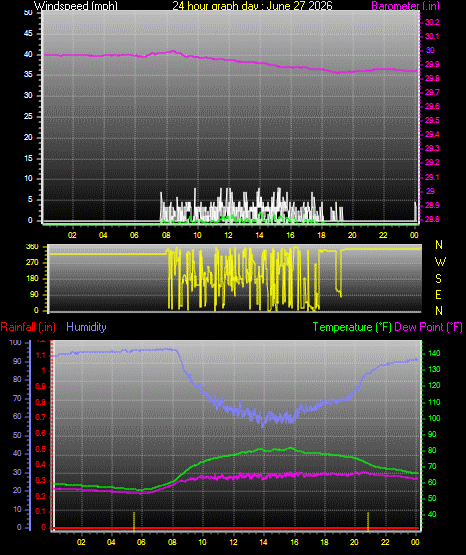Click the 40 temperature scale value

point(432,514)
